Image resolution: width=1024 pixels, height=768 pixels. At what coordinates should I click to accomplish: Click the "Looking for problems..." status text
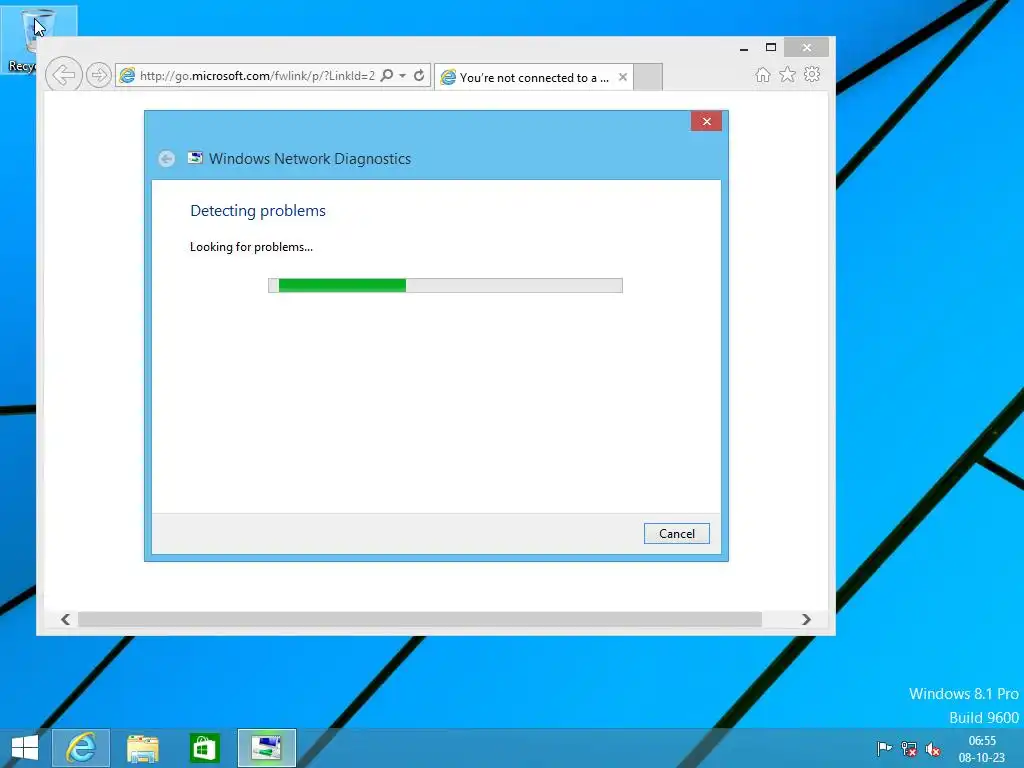[251, 247]
